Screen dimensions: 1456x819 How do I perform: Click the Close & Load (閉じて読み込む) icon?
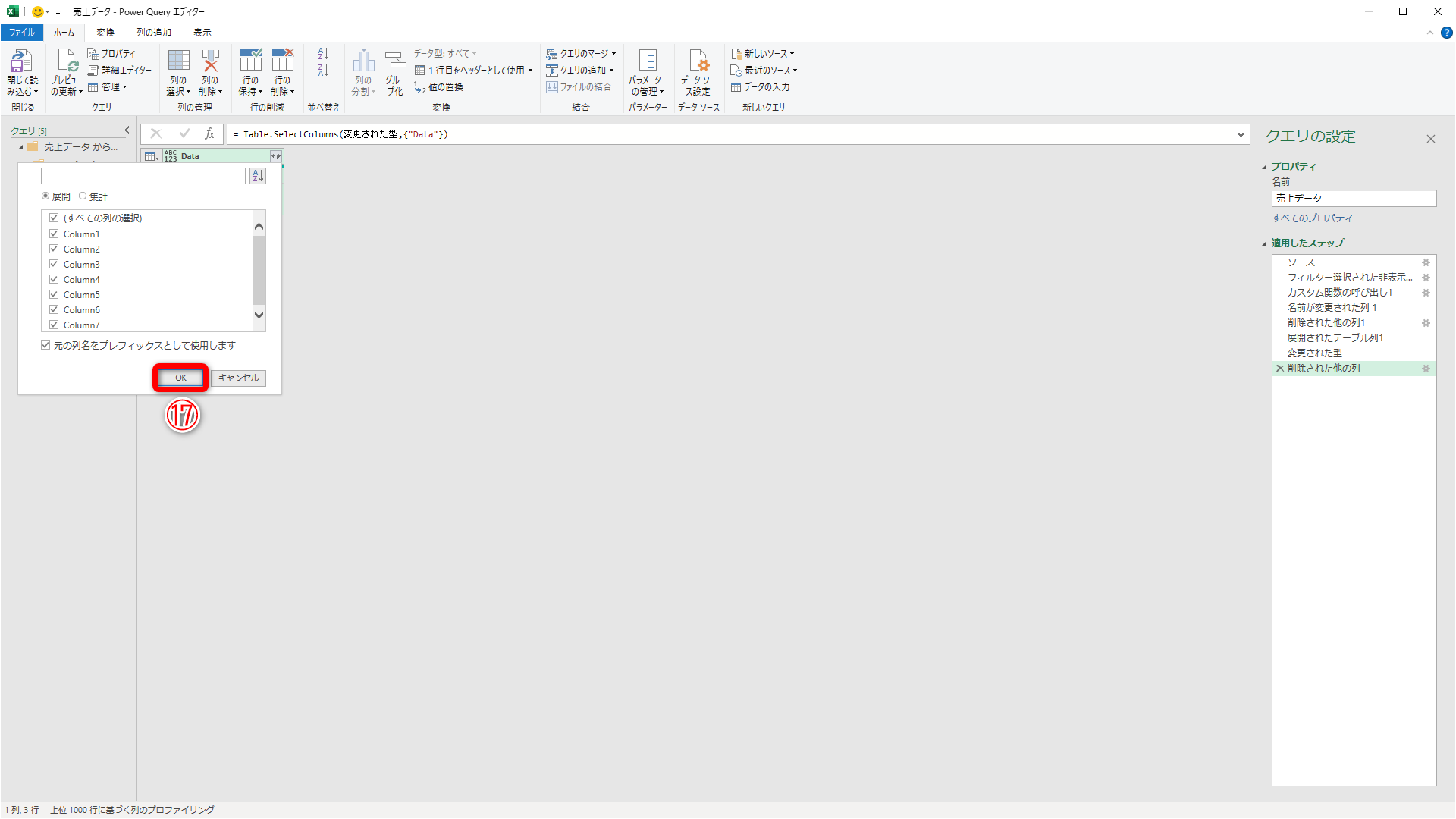[21, 62]
